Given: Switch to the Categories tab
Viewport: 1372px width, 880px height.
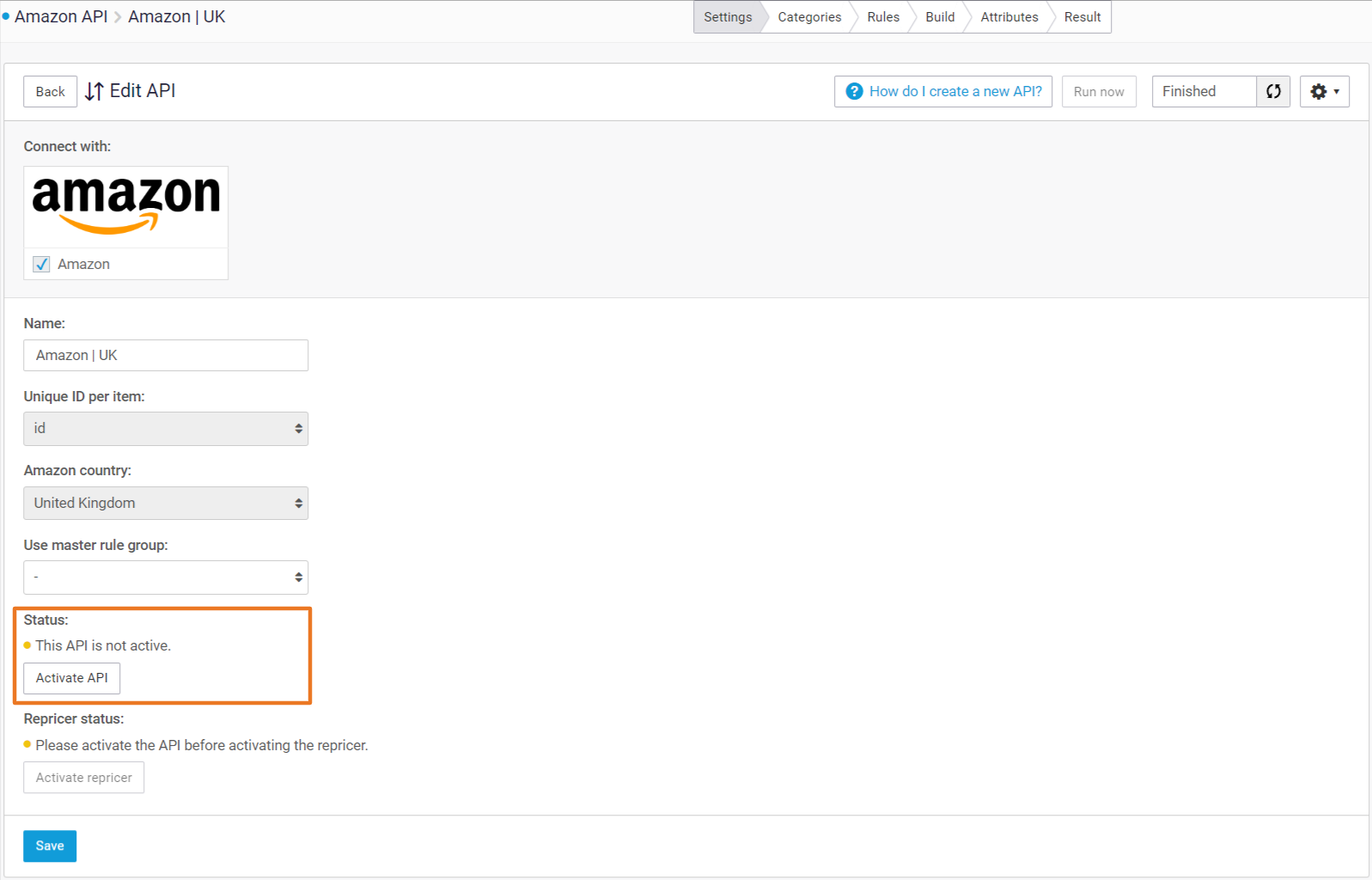Looking at the screenshot, I should tap(809, 17).
